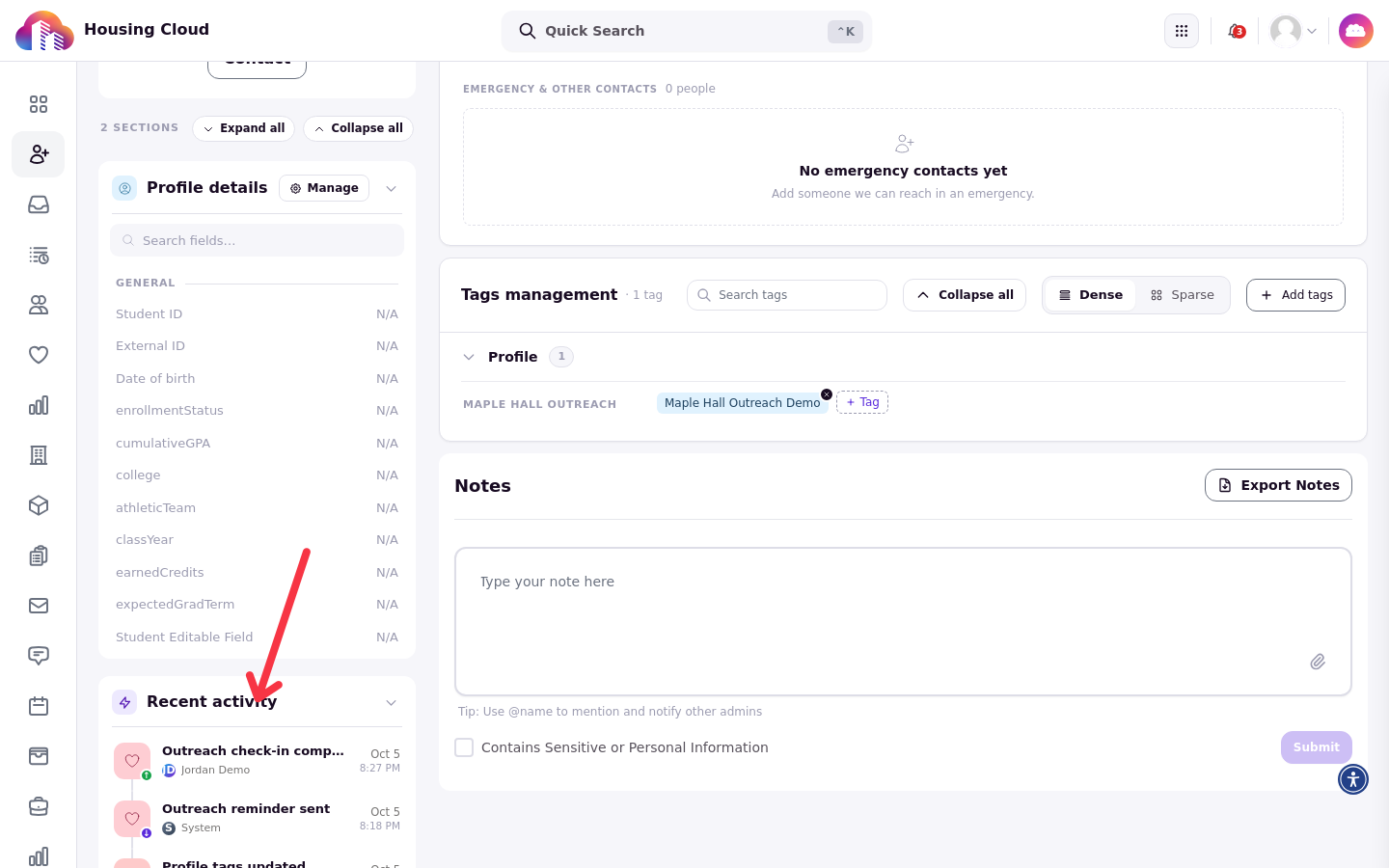1389x868 pixels.
Task: Focus the Search fields input
Action: point(257,240)
